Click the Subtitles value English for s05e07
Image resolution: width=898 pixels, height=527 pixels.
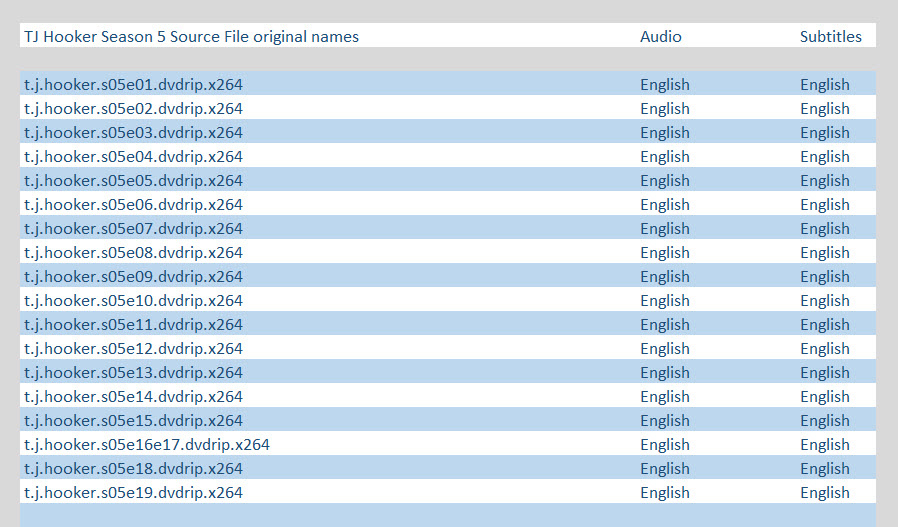point(825,230)
